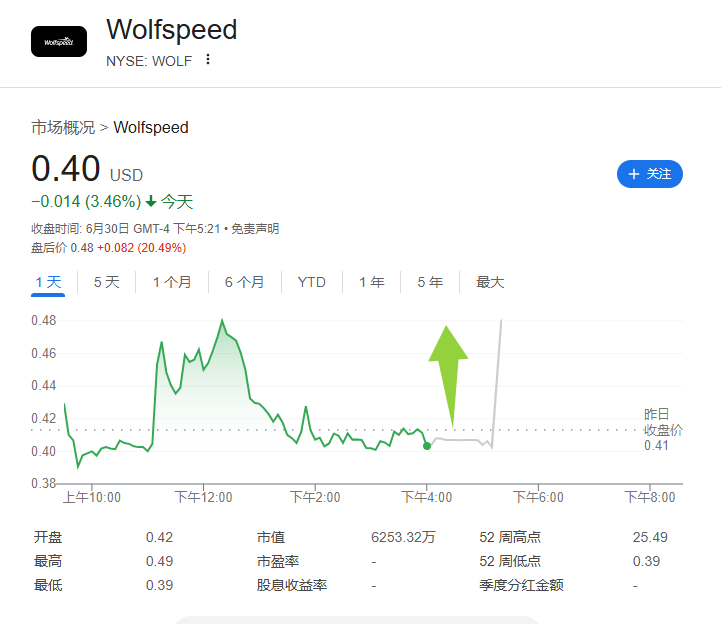Screen dimensions: 721x624
Task: Open the 免责声明 disclaimer link
Action: tap(255, 229)
